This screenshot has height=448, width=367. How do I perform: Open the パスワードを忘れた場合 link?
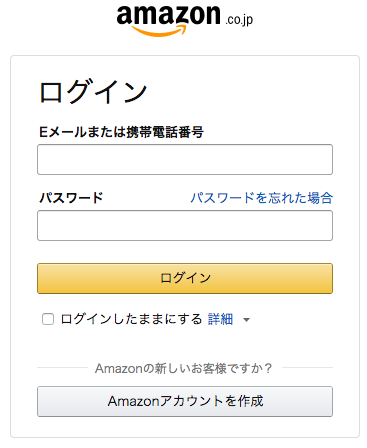coord(261,198)
